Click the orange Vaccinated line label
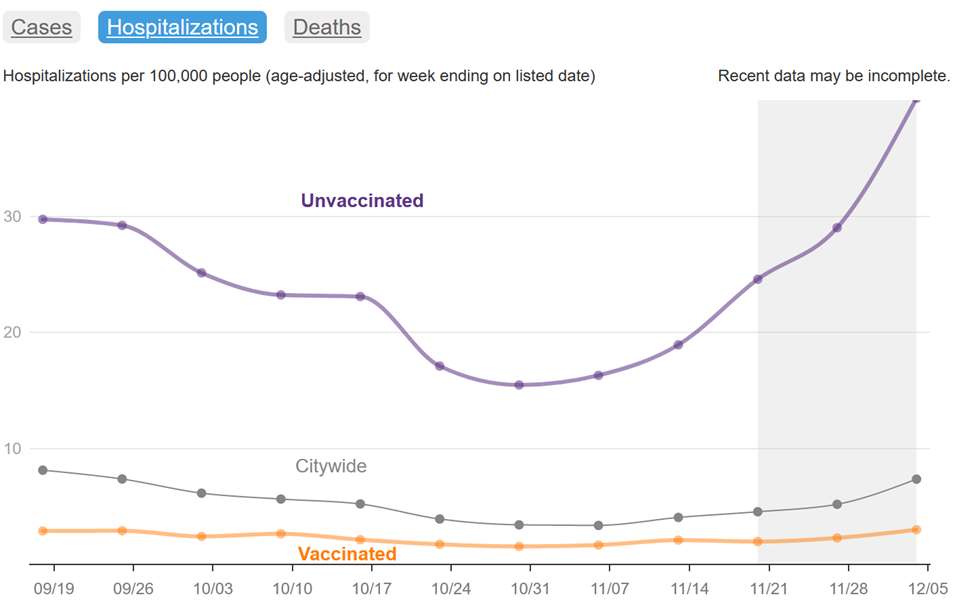The width and height of the screenshot is (957, 603). click(x=347, y=554)
